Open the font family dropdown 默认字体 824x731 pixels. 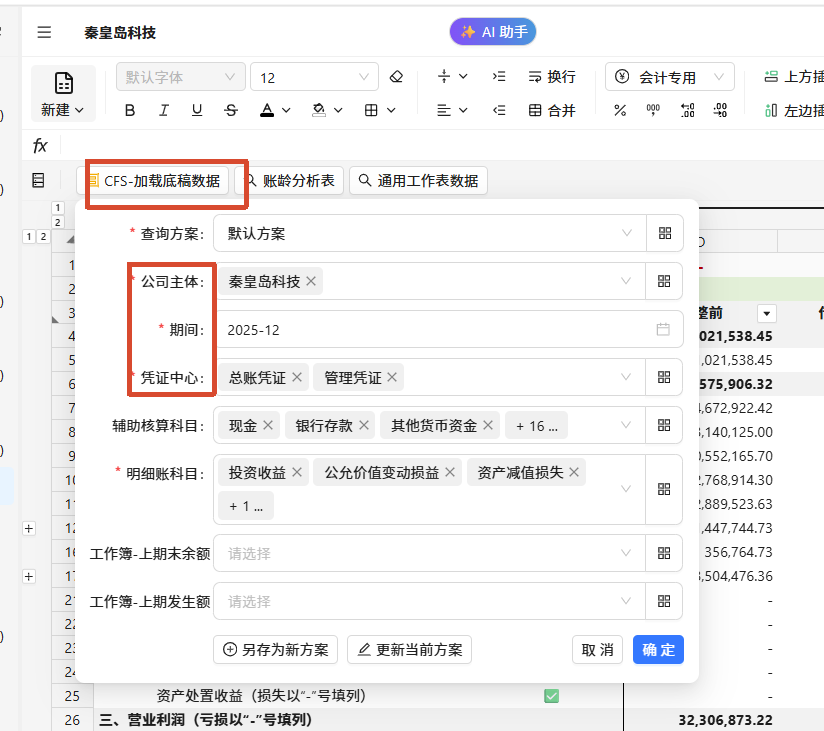[181, 77]
